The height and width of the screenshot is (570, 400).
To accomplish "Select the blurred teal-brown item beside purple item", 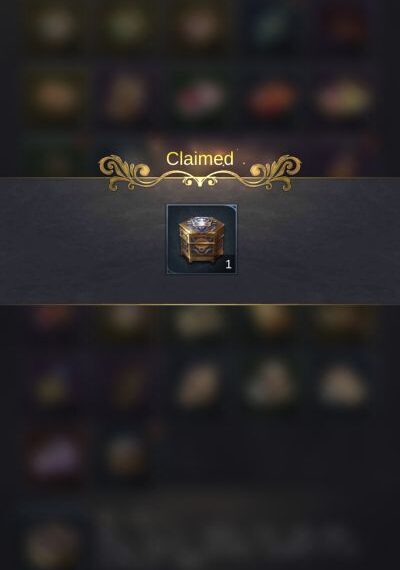I will coord(125,455).
